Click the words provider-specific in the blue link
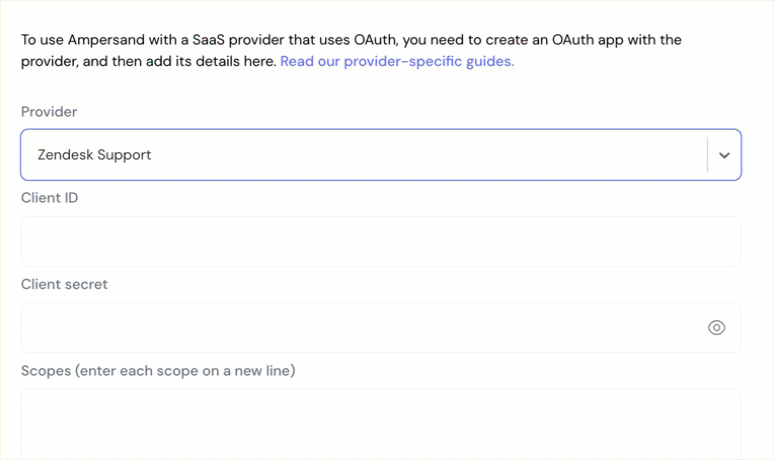This screenshot has height=460, width=774. (x=403, y=61)
